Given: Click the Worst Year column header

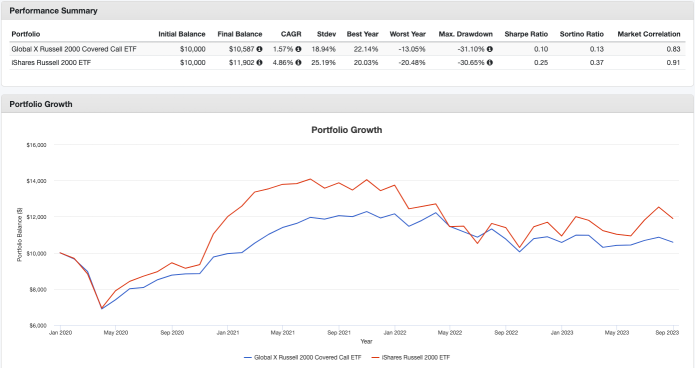Looking at the screenshot, I should (x=407, y=34).
